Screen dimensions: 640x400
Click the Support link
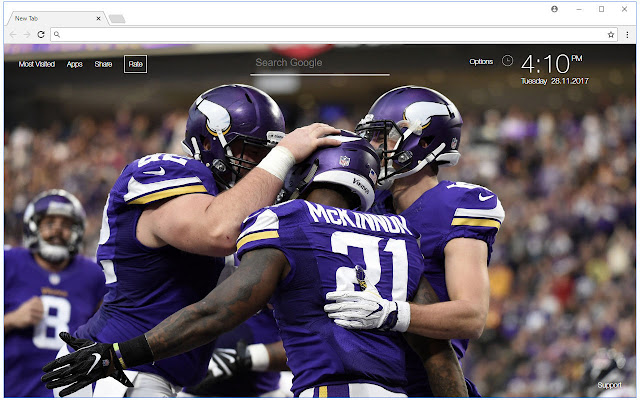[609, 385]
